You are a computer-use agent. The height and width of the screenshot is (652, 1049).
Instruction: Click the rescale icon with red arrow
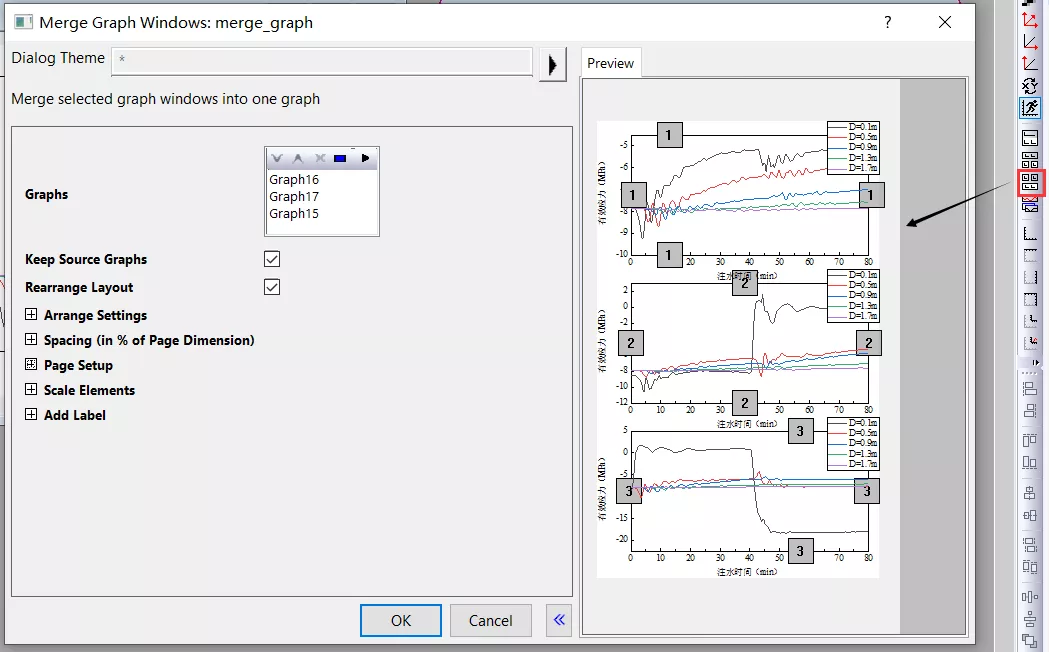(1030, 64)
